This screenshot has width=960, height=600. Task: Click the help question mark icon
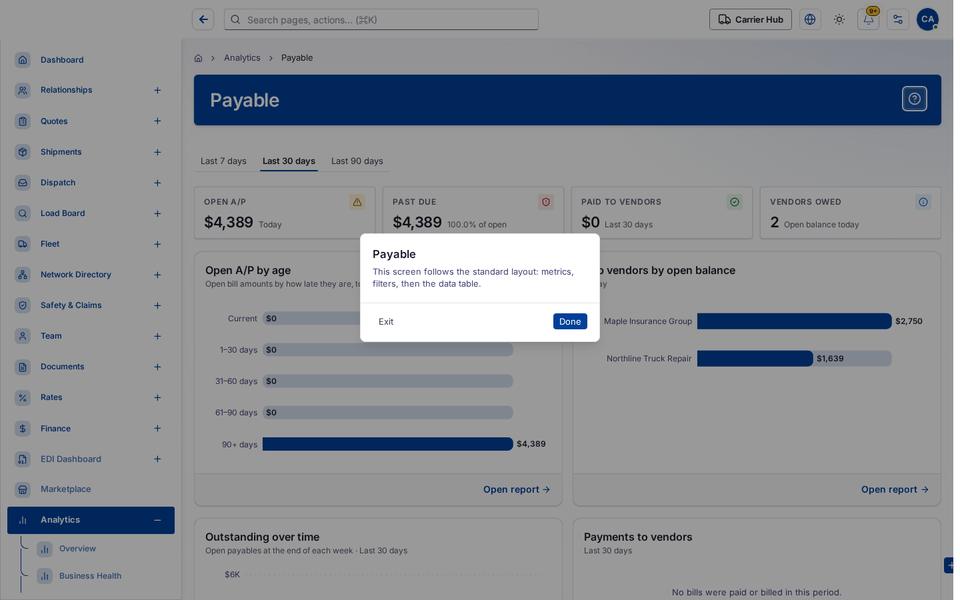(x=914, y=99)
